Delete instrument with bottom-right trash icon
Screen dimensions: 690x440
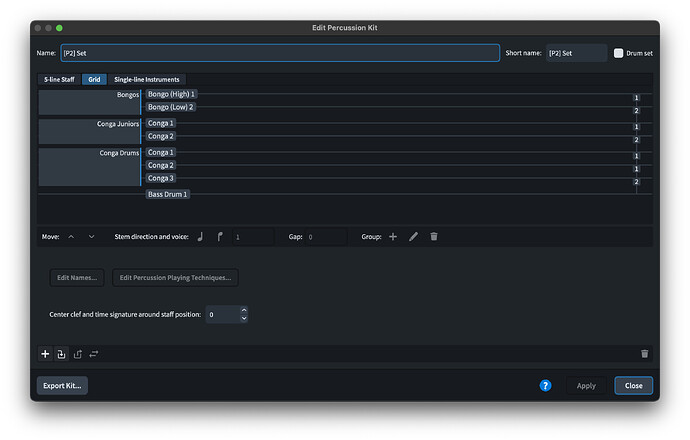(x=644, y=354)
